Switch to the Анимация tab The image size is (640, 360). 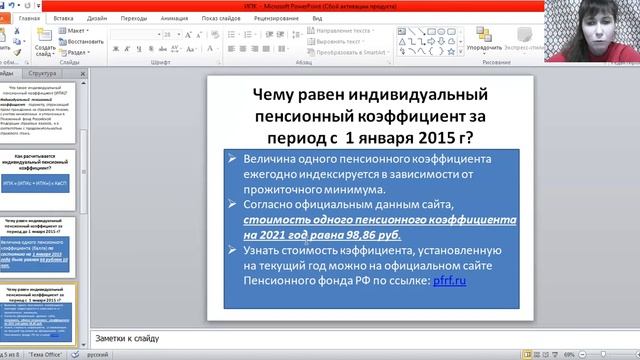click(174, 18)
